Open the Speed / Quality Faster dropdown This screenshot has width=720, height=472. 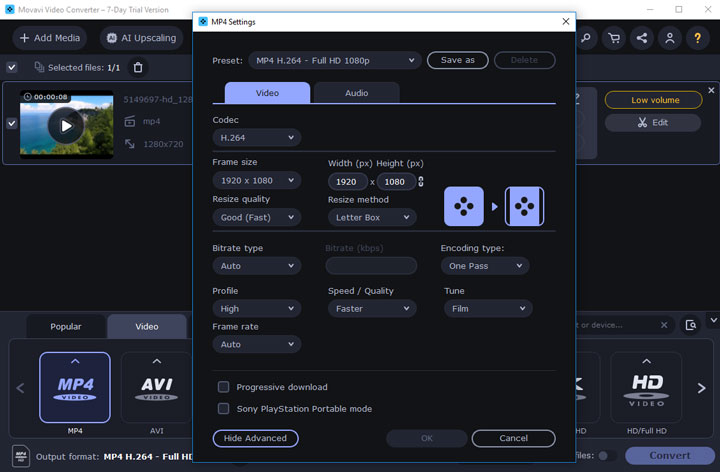[372, 309]
